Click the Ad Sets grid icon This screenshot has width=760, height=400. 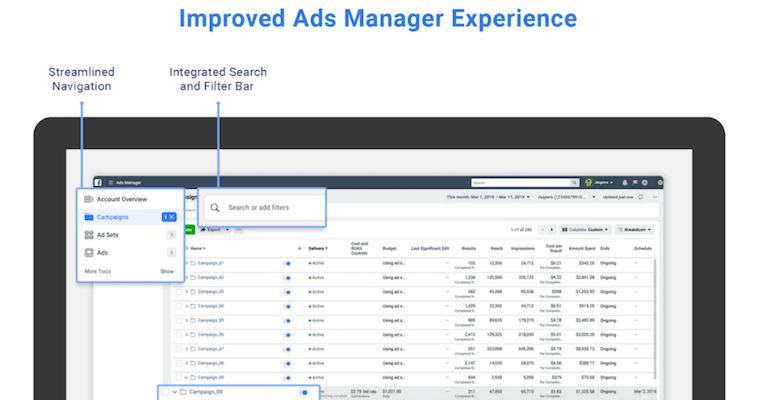pyautogui.click(x=89, y=235)
